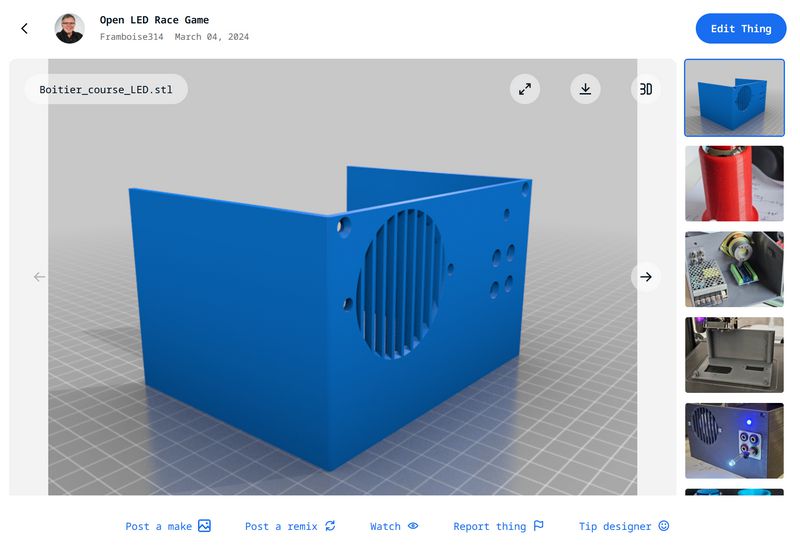Select the red printed part thumbnail
800x547 pixels.
pyautogui.click(x=734, y=184)
